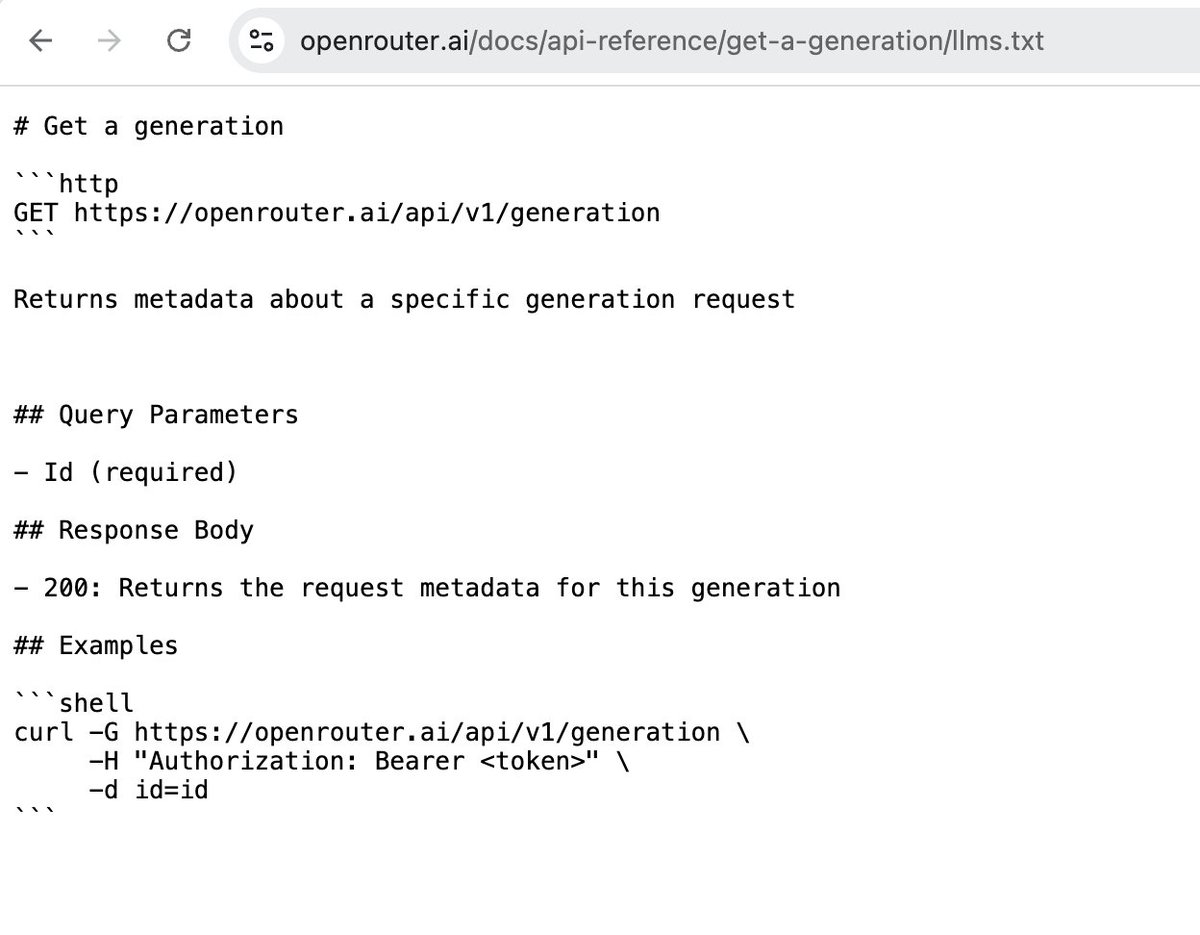Click the "- 200: Returns the request metadata" line
The height and width of the screenshot is (935, 1200).
tap(427, 588)
